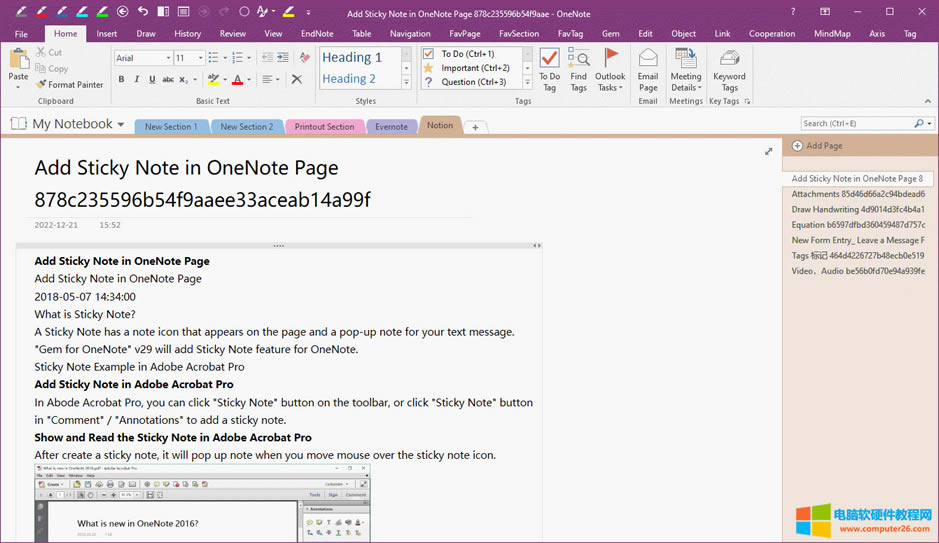This screenshot has height=543, width=939.
Task: Click the Undo arrow in the quick toolbar
Action: (x=143, y=12)
